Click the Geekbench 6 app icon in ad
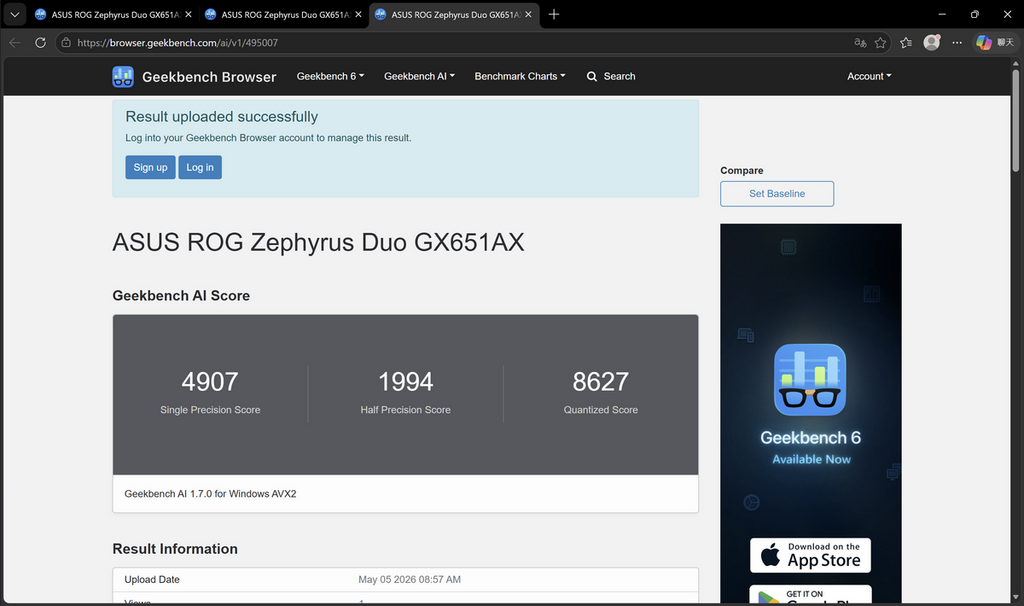This screenshot has height=606, width=1024. (x=810, y=379)
